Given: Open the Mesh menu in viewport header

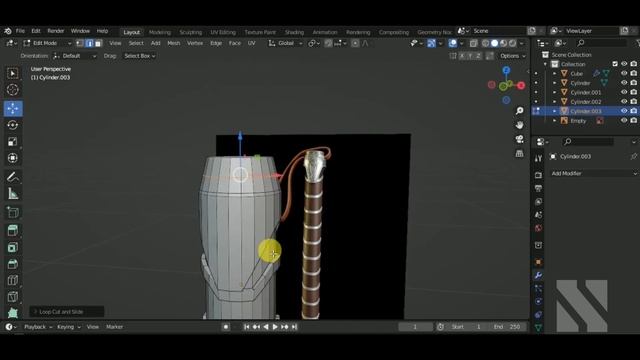Looking at the screenshot, I should 173,43.
